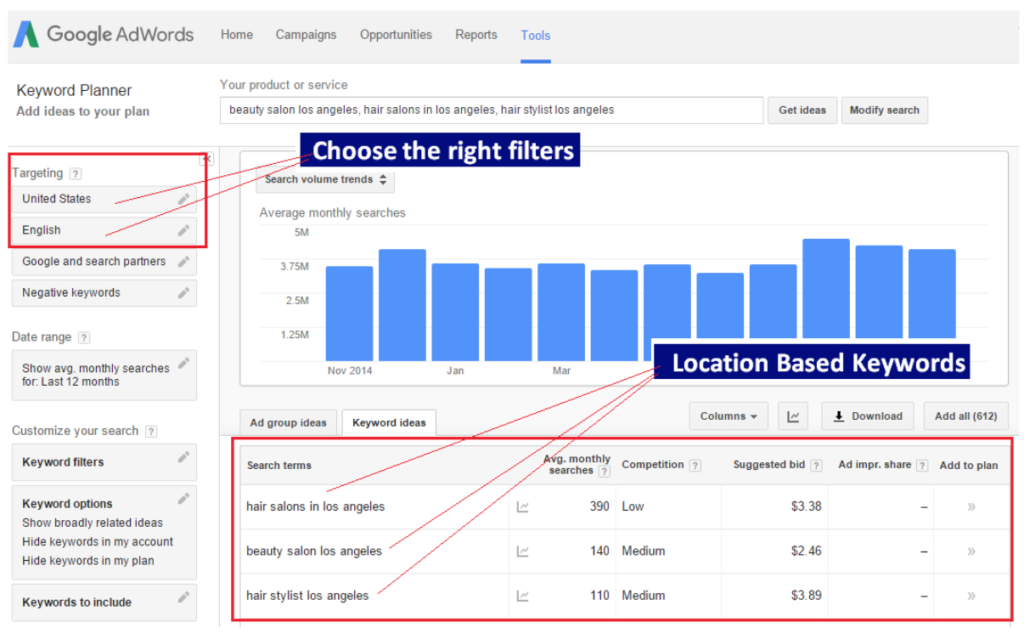This screenshot has height=639, width=1024.
Task: Click the Download icon above keyword results
Action: pyautogui.click(x=868, y=415)
